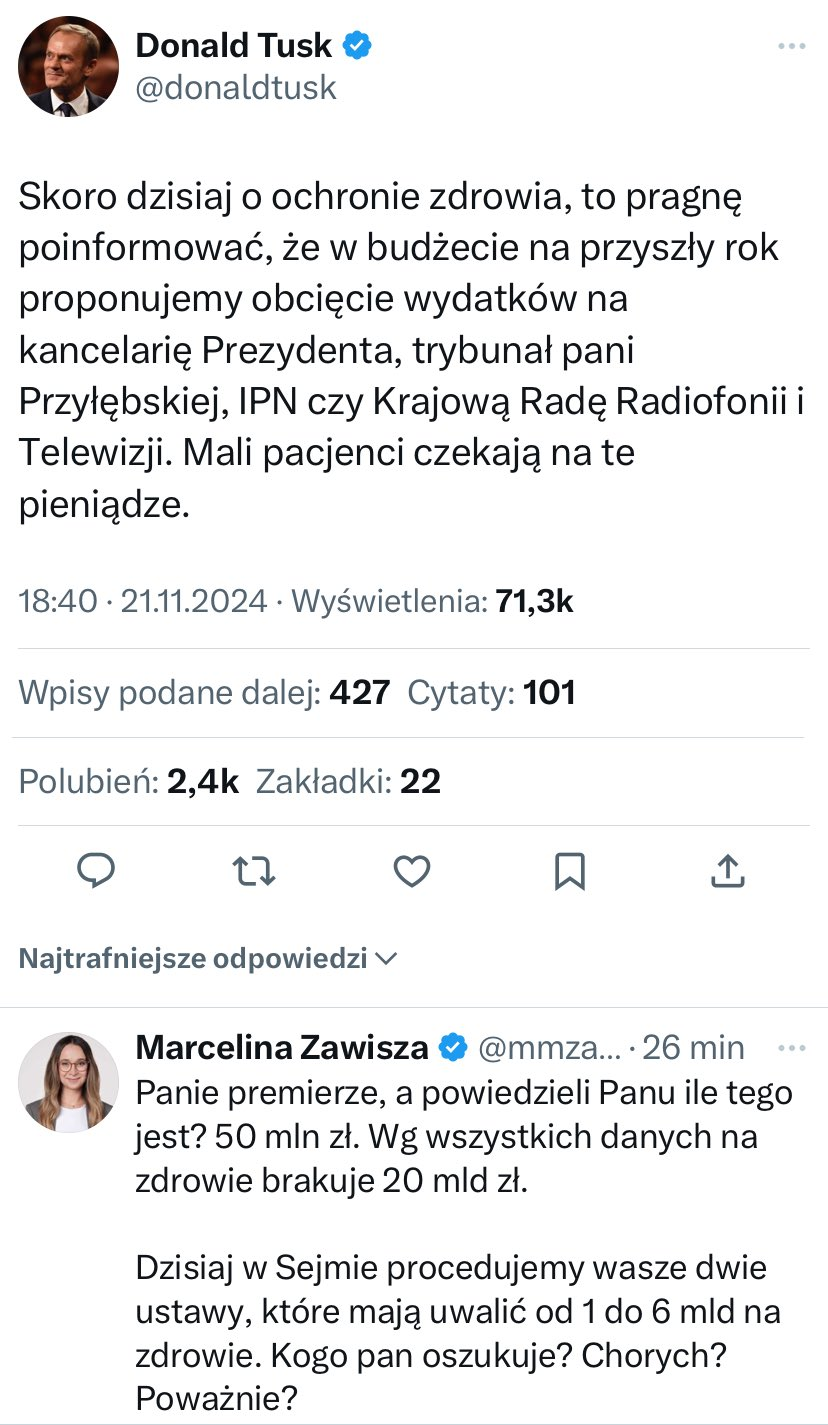The height and width of the screenshot is (1425, 828).
Task: Open more options on Marcelina Zawisza's reply
Action: (791, 1048)
